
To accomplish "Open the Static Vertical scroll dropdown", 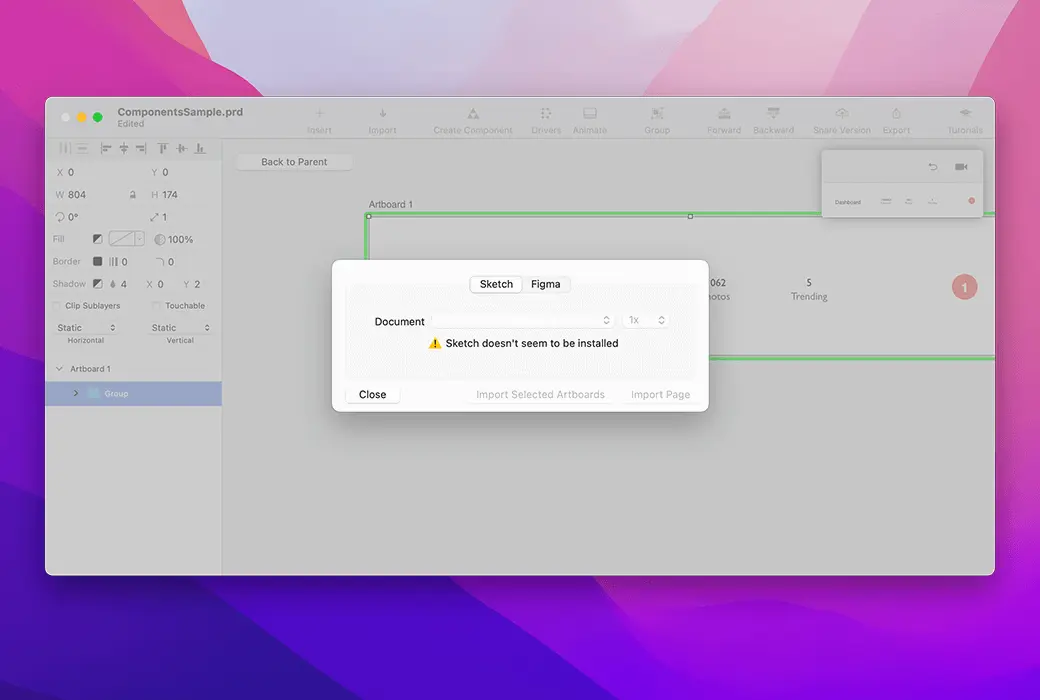I will point(180,328).
